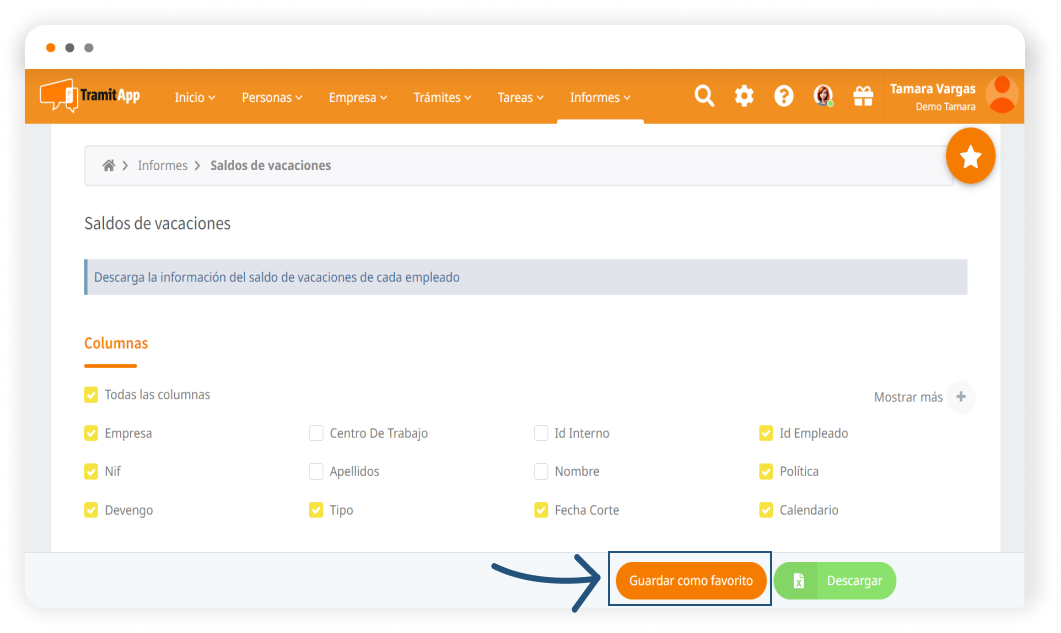Image resolution: width=1061 pixels, height=633 pixels.
Task: Click the small user avatar with status dot
Action: [x=823, y=96]
